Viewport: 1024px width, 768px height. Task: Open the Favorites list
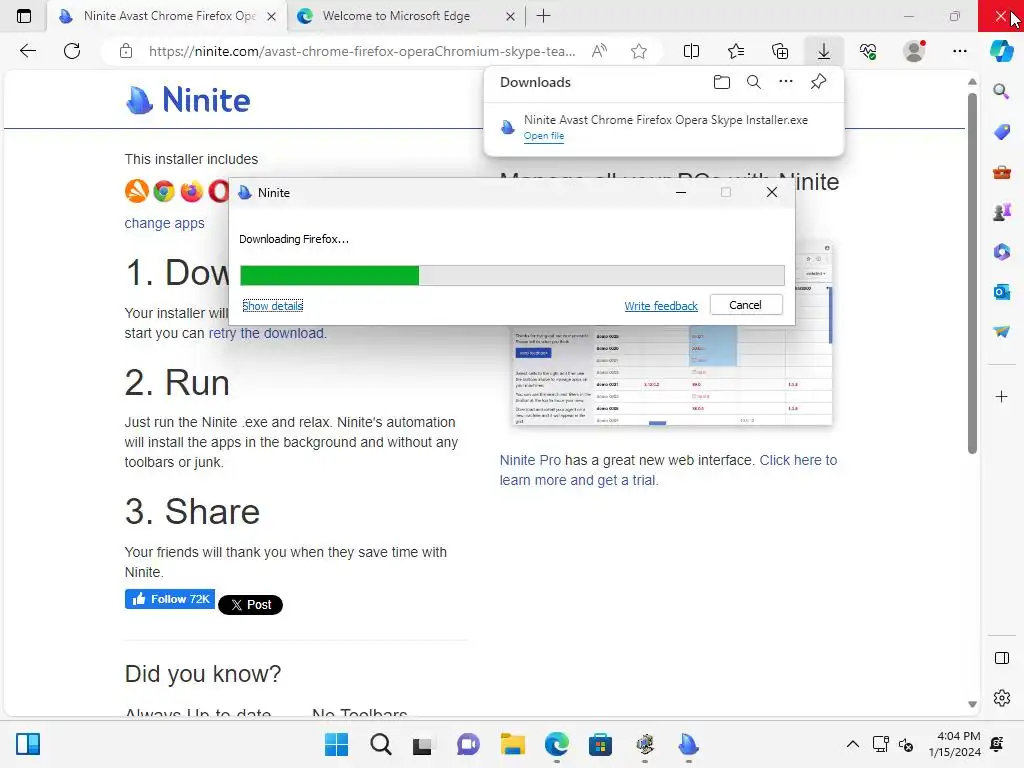point(736,51)
